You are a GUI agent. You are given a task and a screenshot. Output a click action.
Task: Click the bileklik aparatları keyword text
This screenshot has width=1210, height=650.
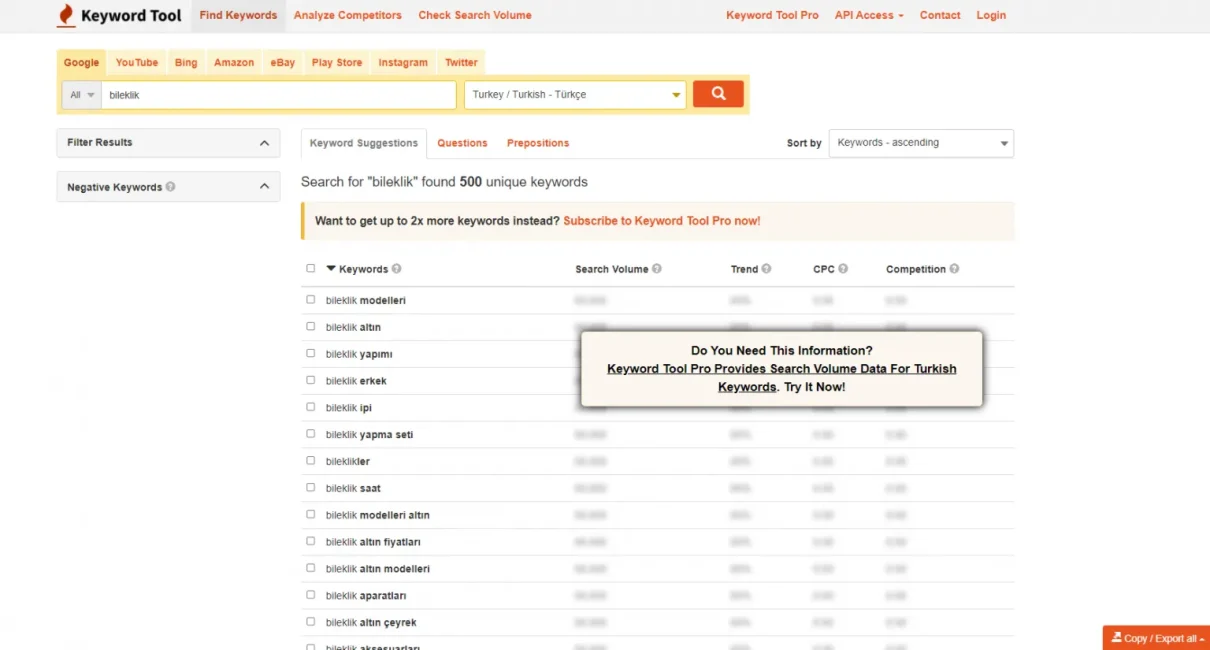coord(366,596)
